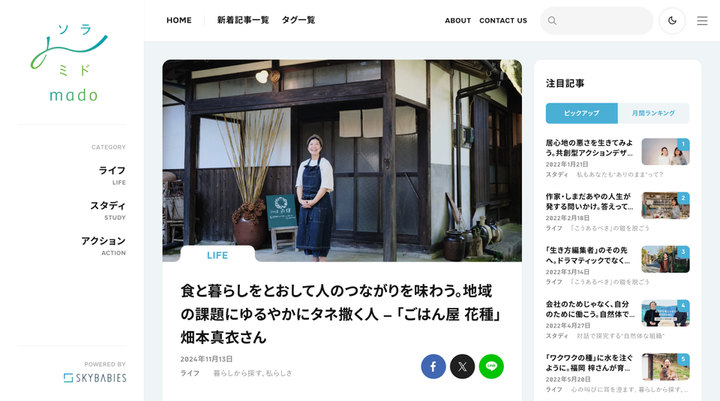Open the hamburger menu icon

(x=702, y=21)
